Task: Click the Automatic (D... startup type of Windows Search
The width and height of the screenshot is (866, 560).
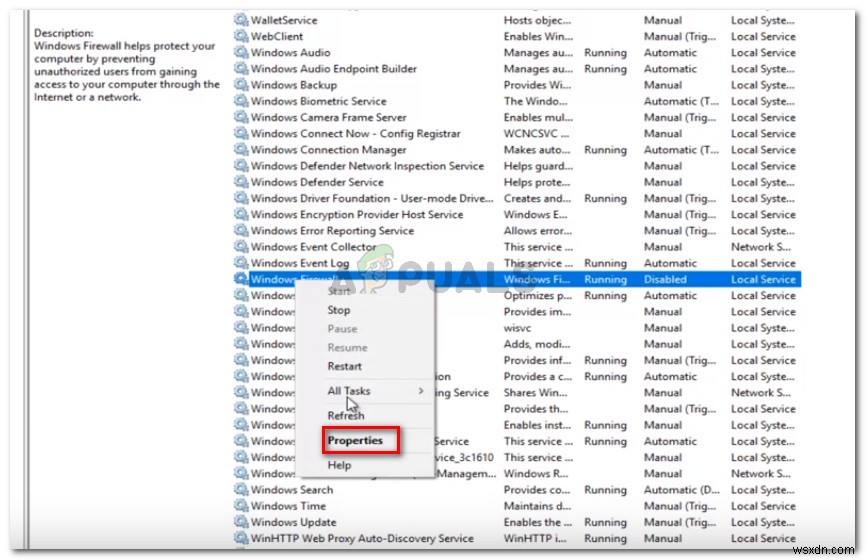Action: (681, 489)
